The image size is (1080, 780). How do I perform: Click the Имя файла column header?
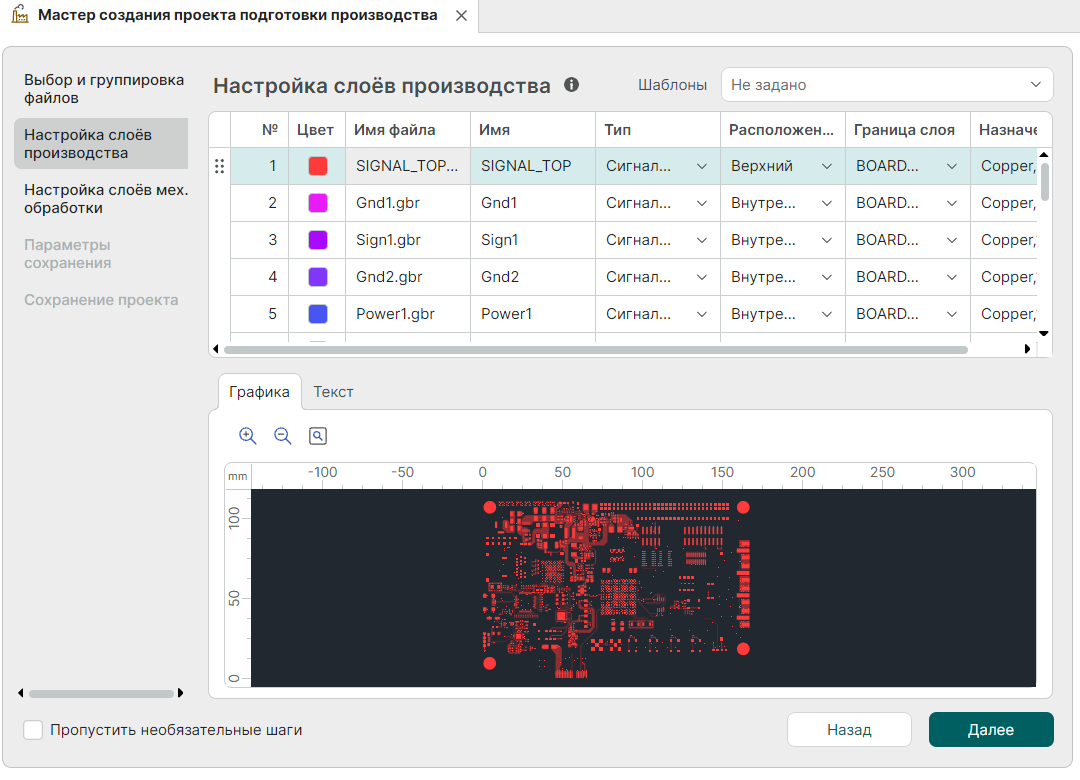(x=408, y=130)
